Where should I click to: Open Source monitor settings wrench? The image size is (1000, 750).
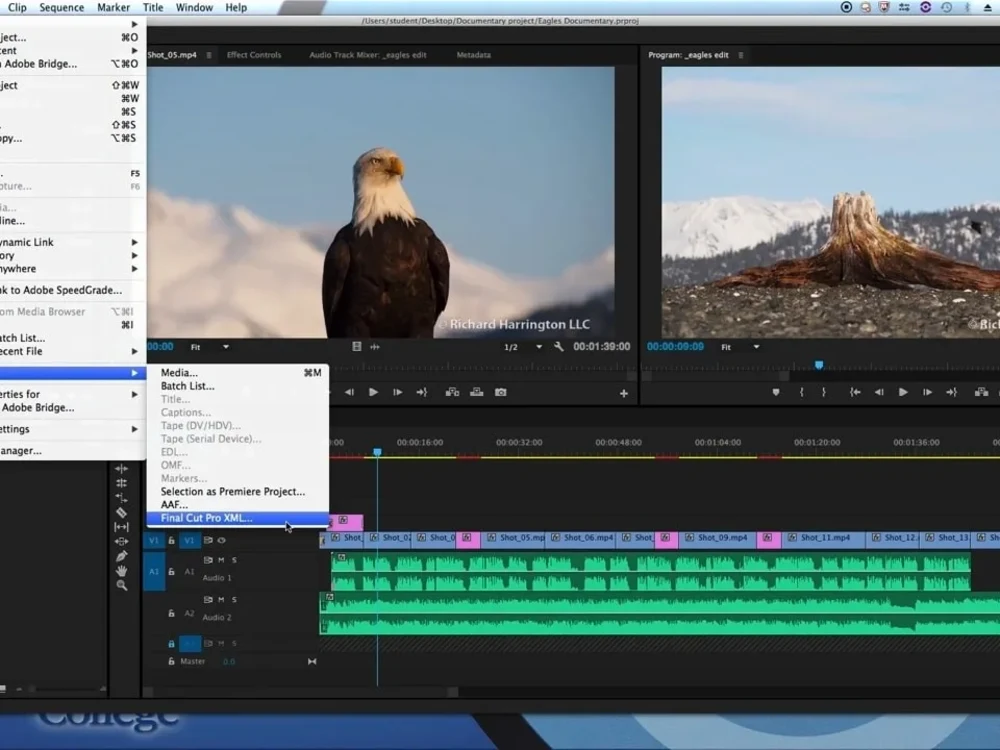[x=559, y=347]
